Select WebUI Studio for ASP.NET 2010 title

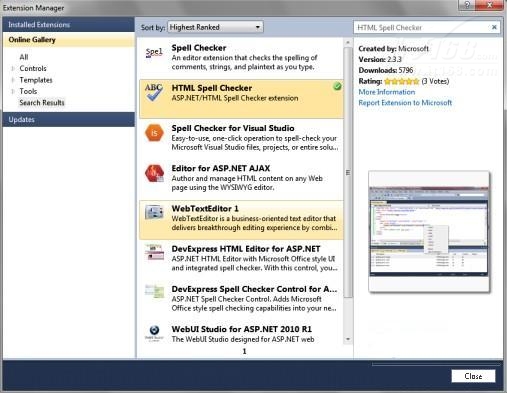point(242,329)
